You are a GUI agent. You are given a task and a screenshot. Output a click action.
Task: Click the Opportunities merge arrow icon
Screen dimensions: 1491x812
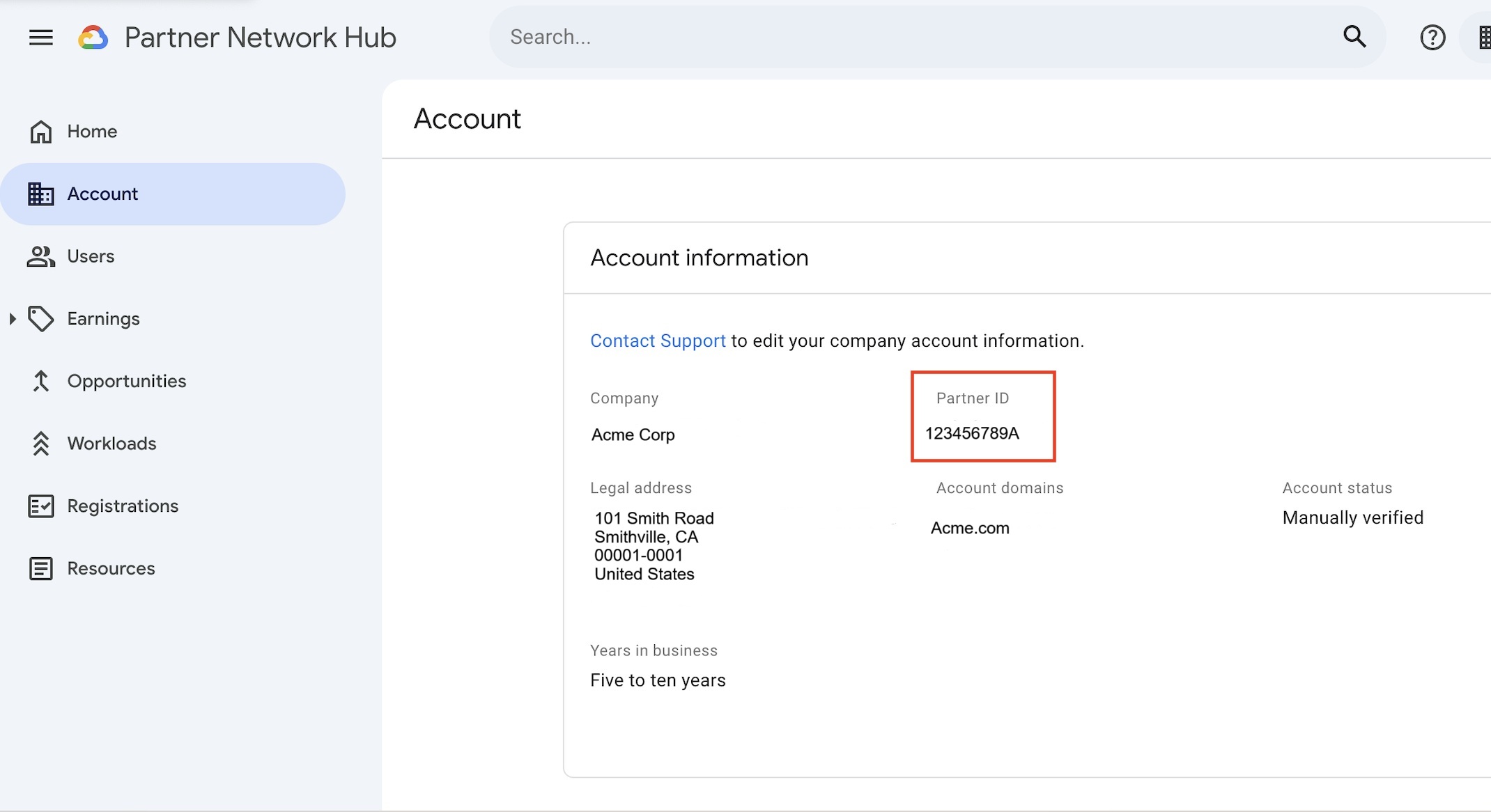[41, 381]
